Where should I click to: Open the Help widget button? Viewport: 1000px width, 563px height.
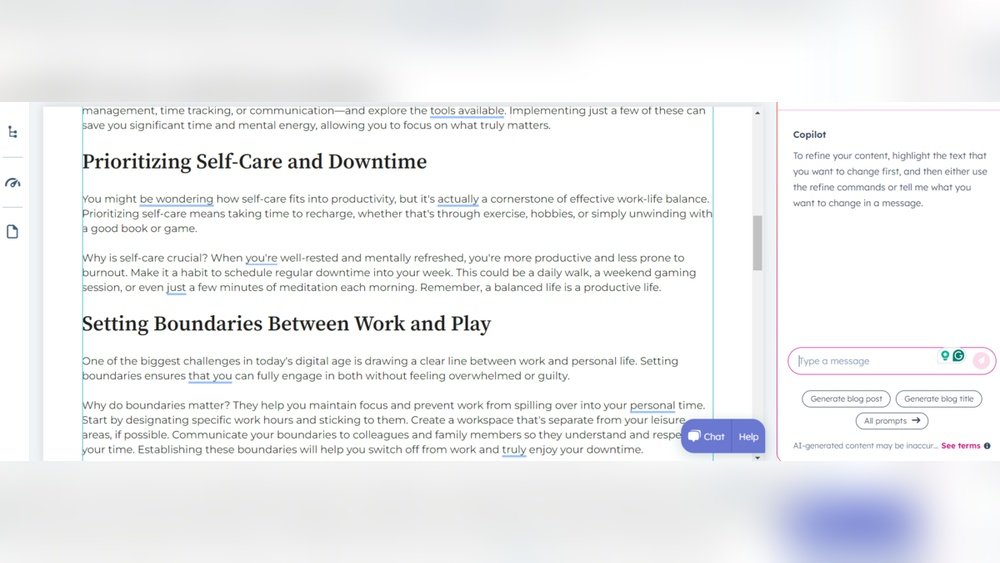tap(748, 436)
